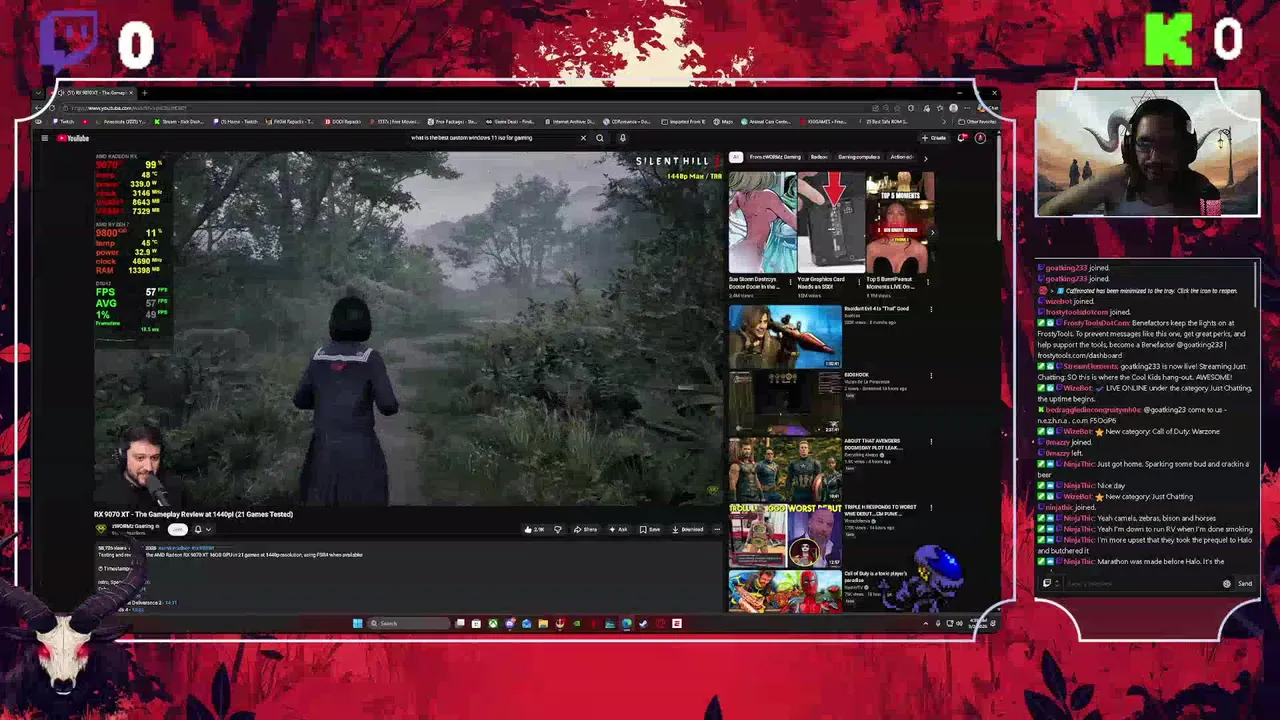
Task: Select the All filter chip
Action: point(736,157)
